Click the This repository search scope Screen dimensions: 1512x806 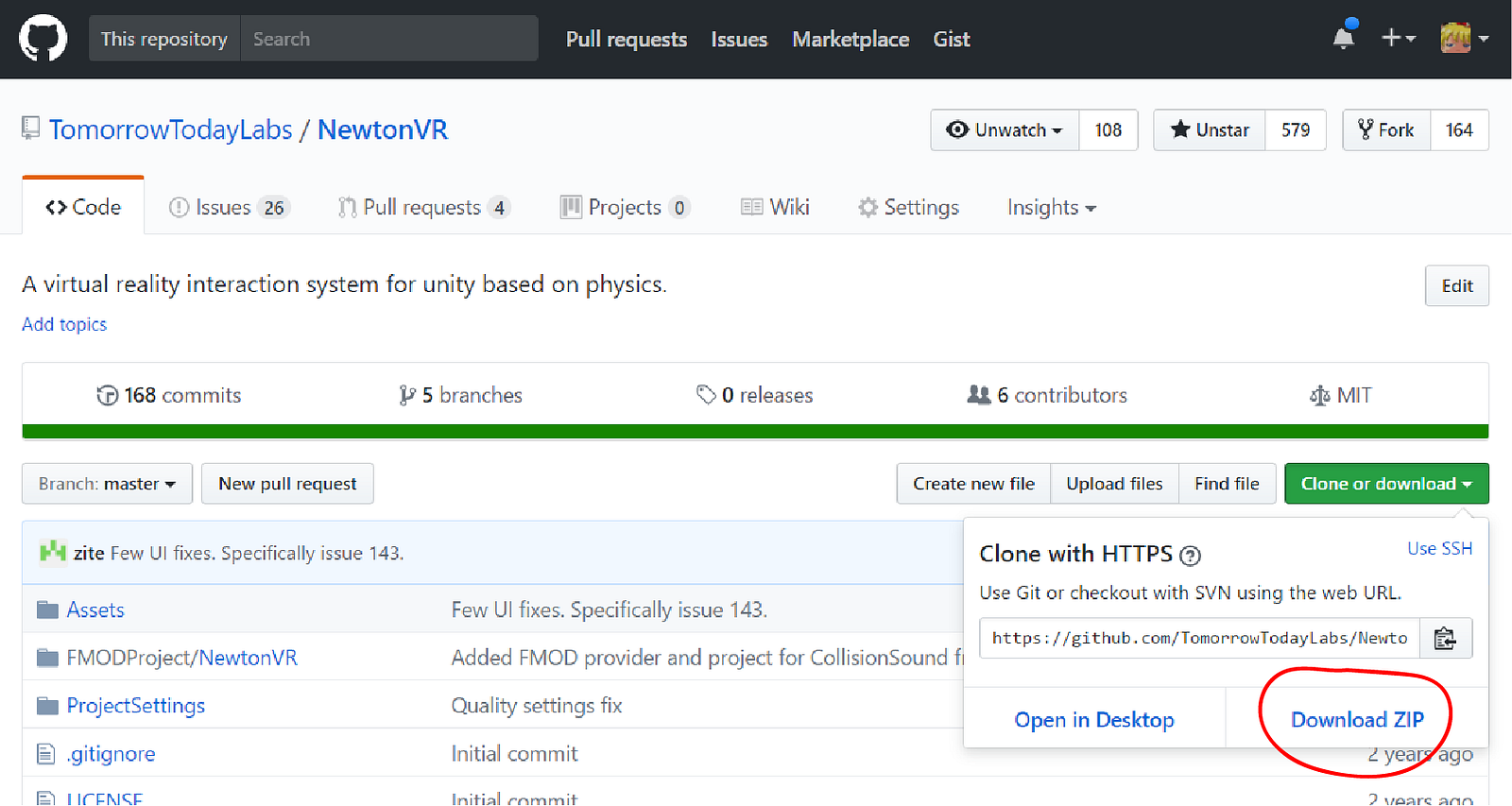[164, 39]
